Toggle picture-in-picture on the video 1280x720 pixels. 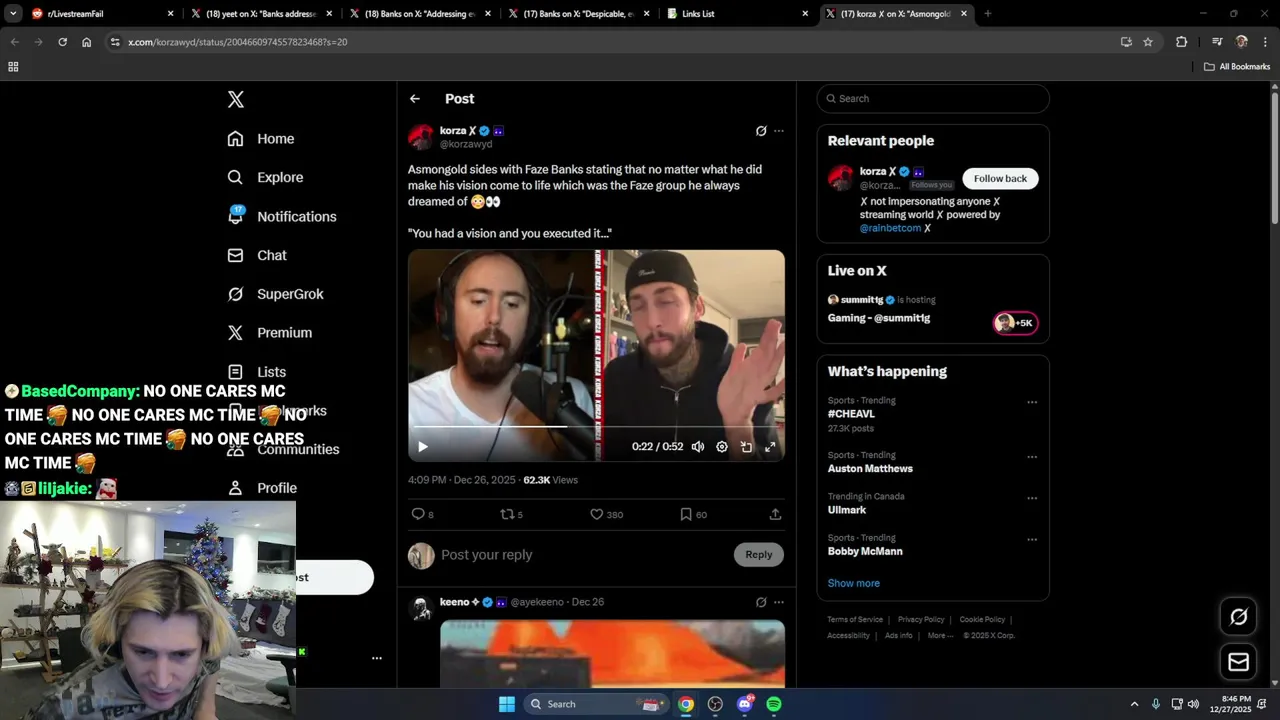coord(746,447)
